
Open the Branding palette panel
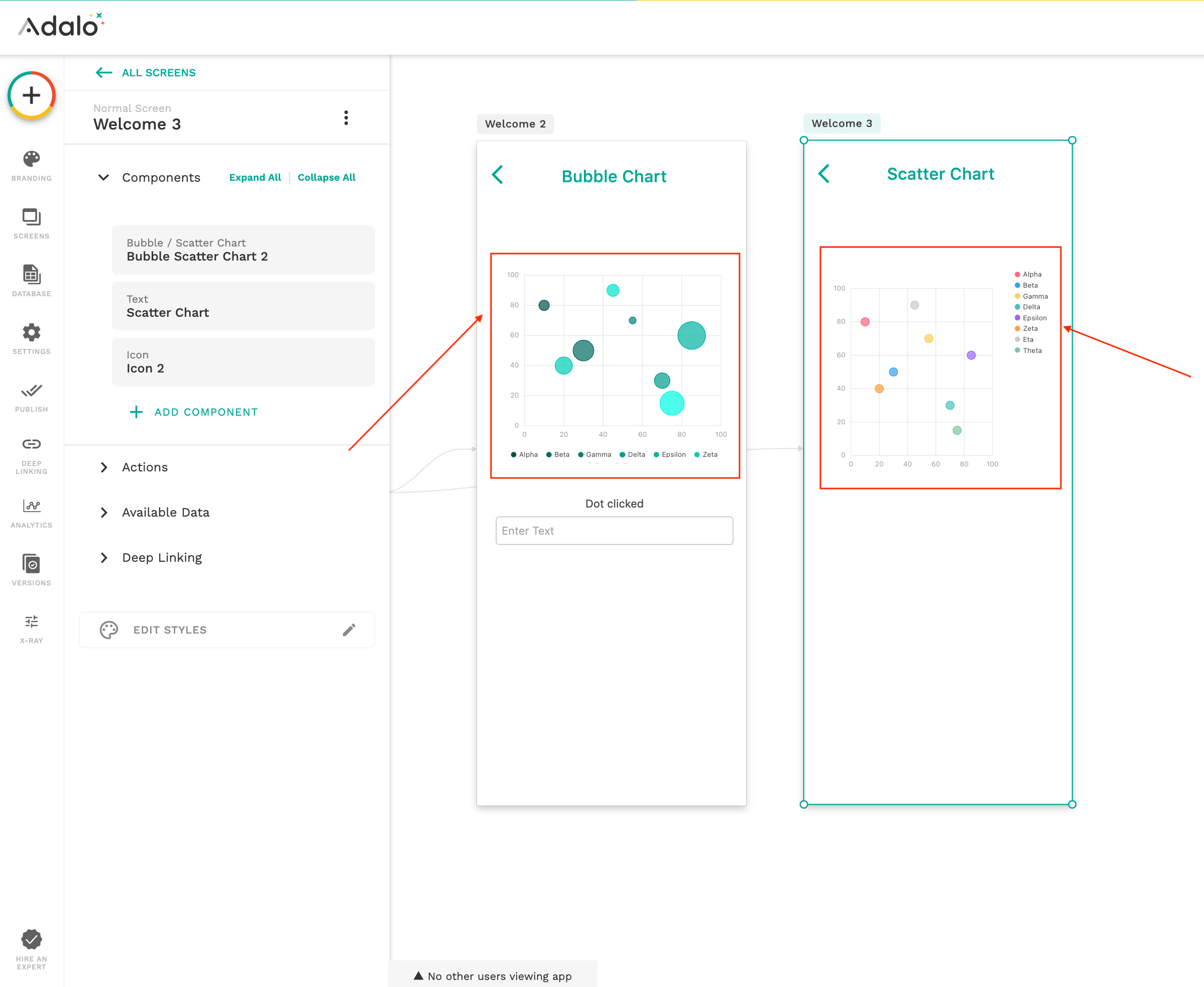31,166
